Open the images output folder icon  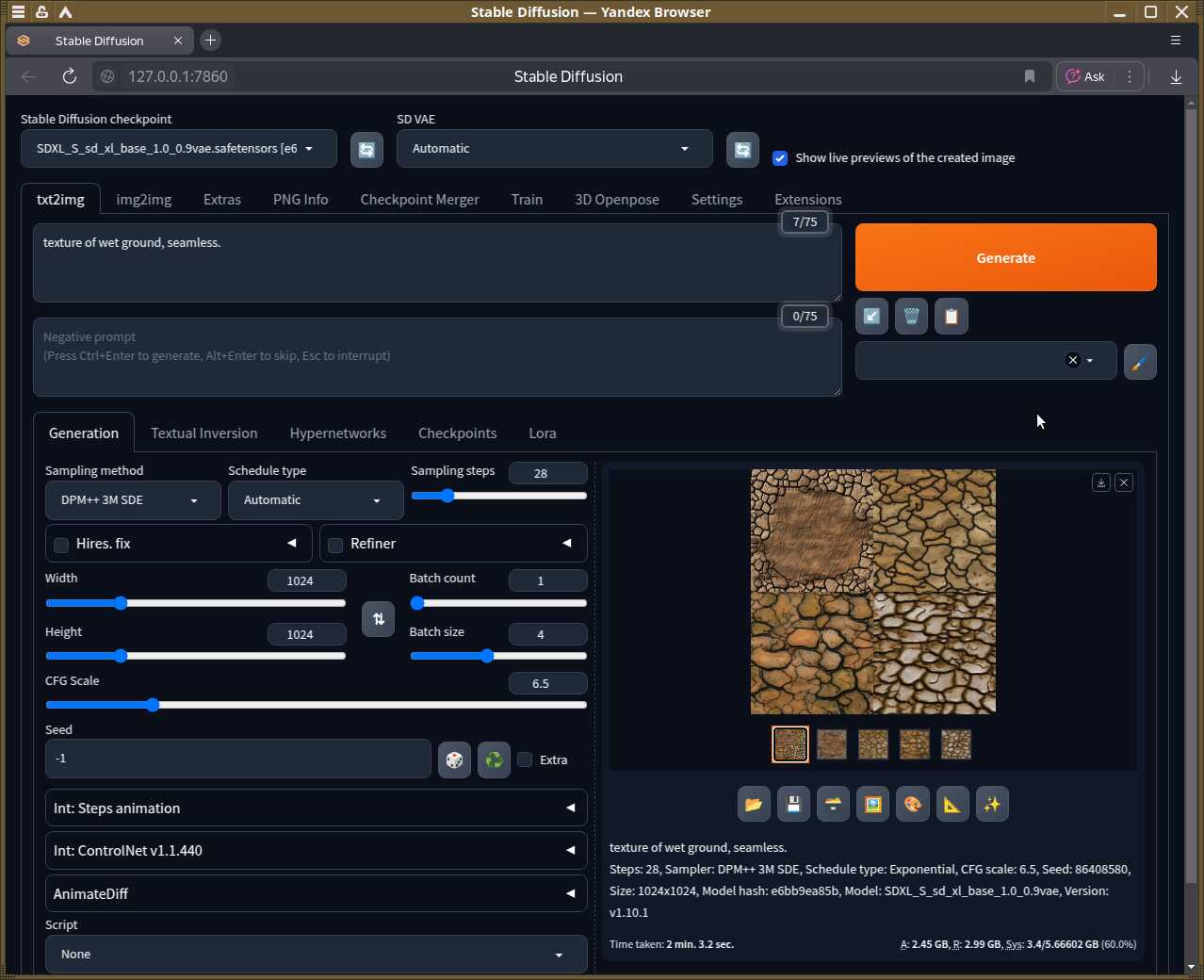click(754, 804)
